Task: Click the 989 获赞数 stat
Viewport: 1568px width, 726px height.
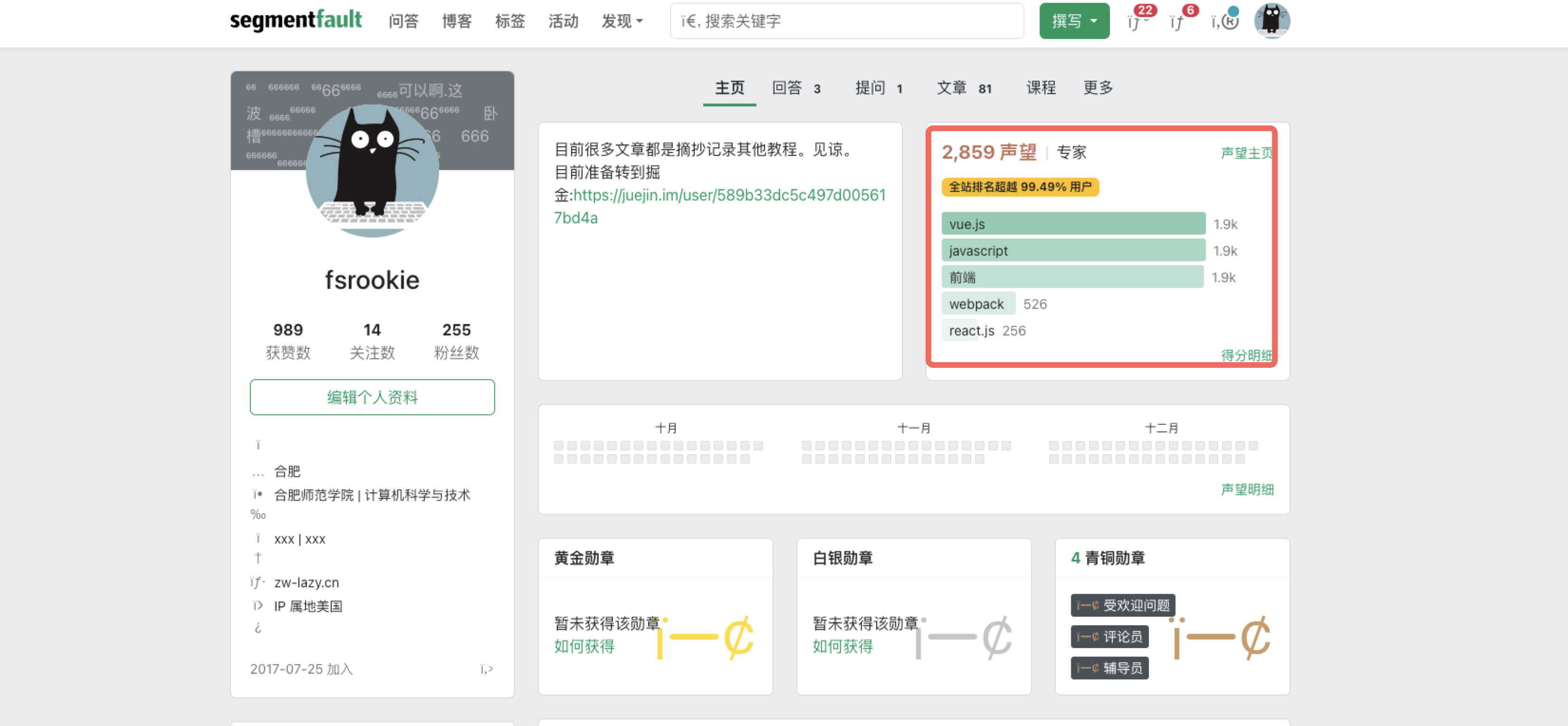Action: [288, 341]
